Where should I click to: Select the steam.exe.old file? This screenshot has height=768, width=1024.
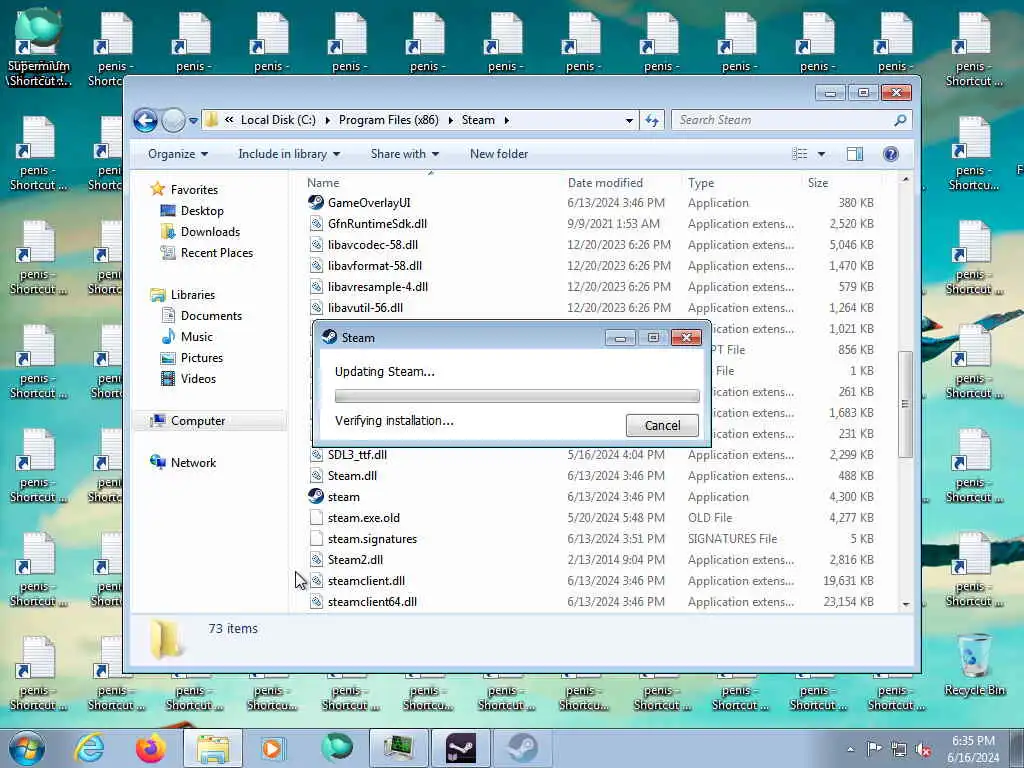(x=364, y=518)
